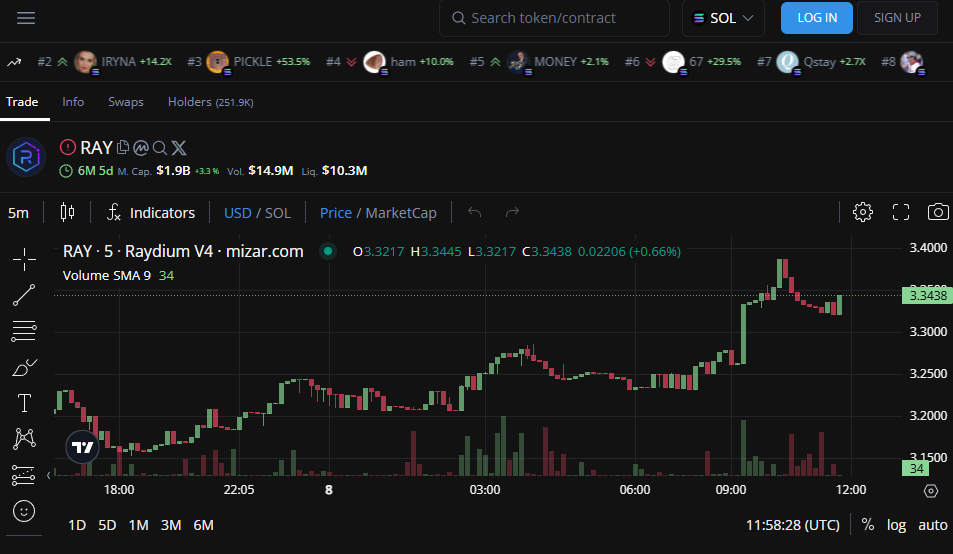Open the RAY chart-link icon
Screen dimensions: 953x554
pyautogui.click(x=141, y=148)
